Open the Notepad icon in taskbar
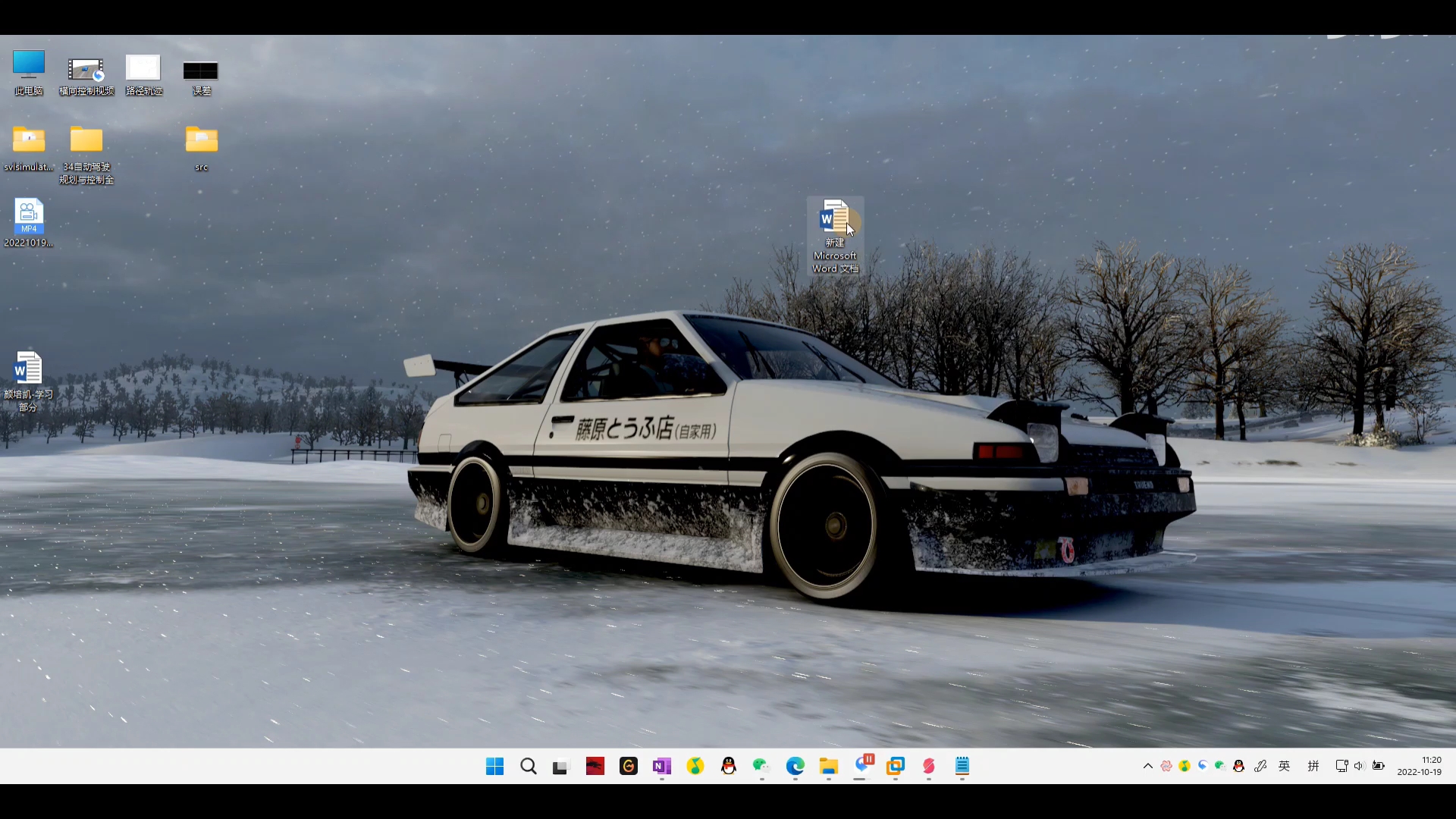 [962, 767]
